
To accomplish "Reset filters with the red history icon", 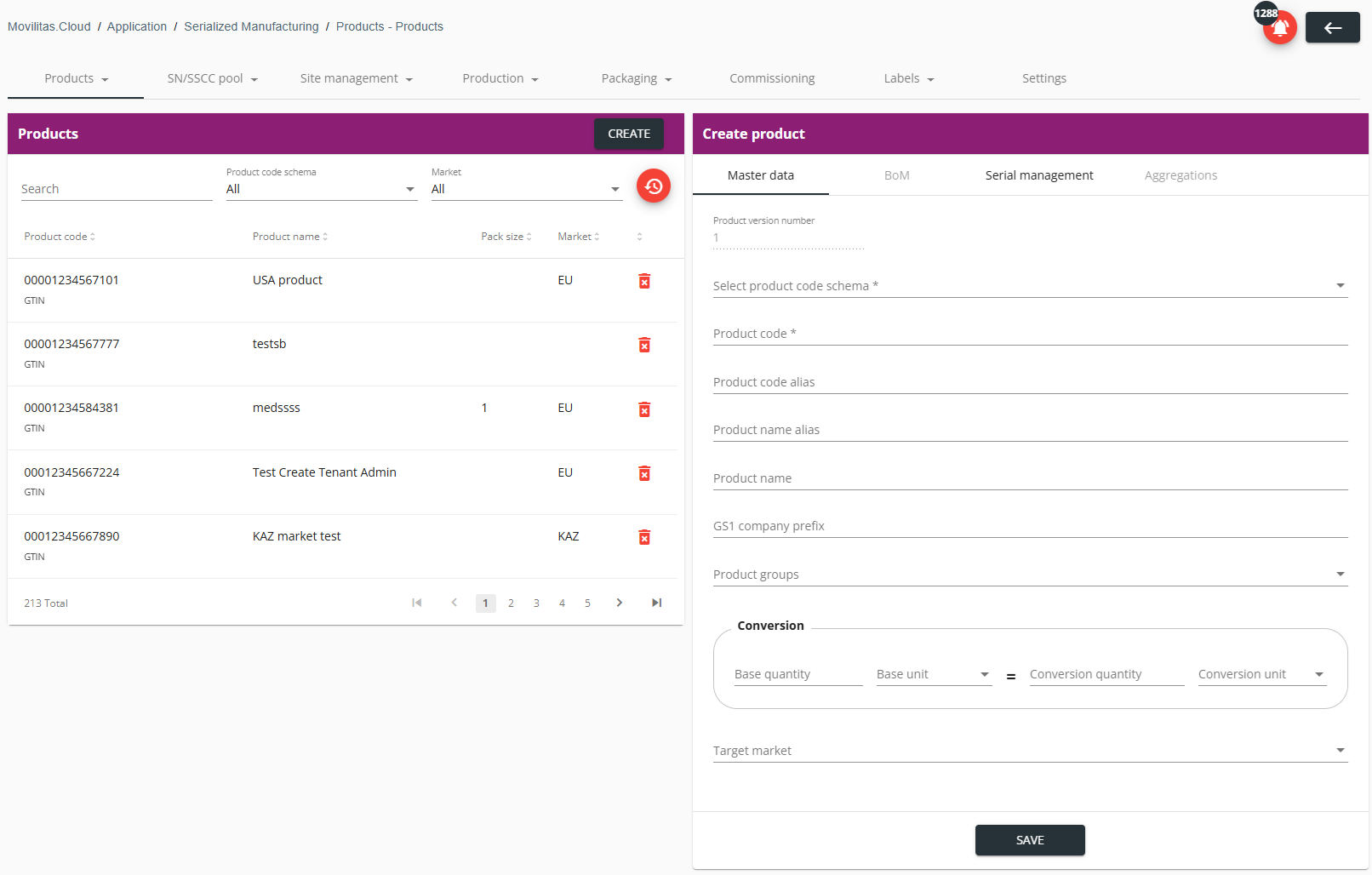I will tap(653, 186).
